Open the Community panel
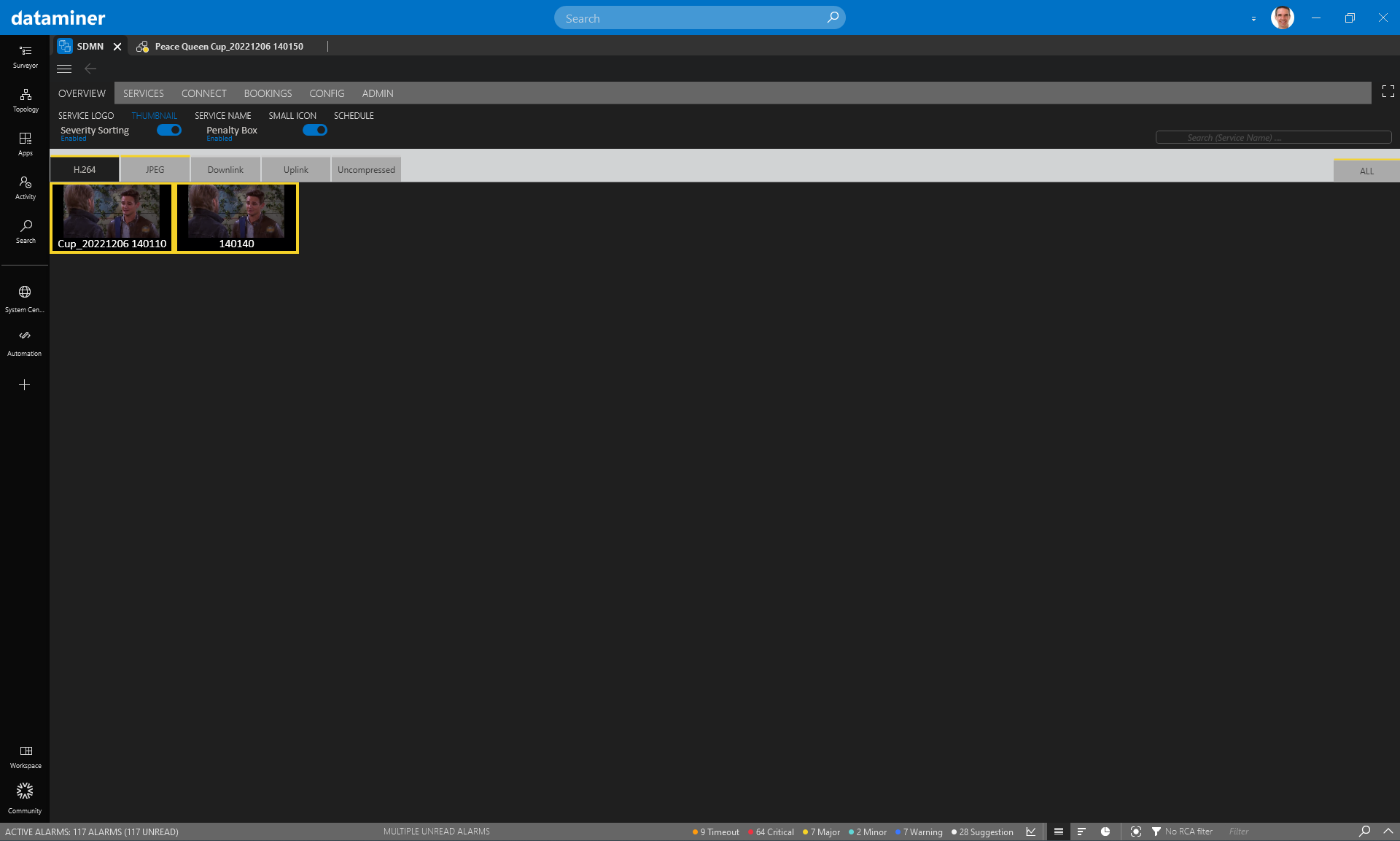Image resolution: width=1400 pixels, height=841 pixels. (25, 798)
